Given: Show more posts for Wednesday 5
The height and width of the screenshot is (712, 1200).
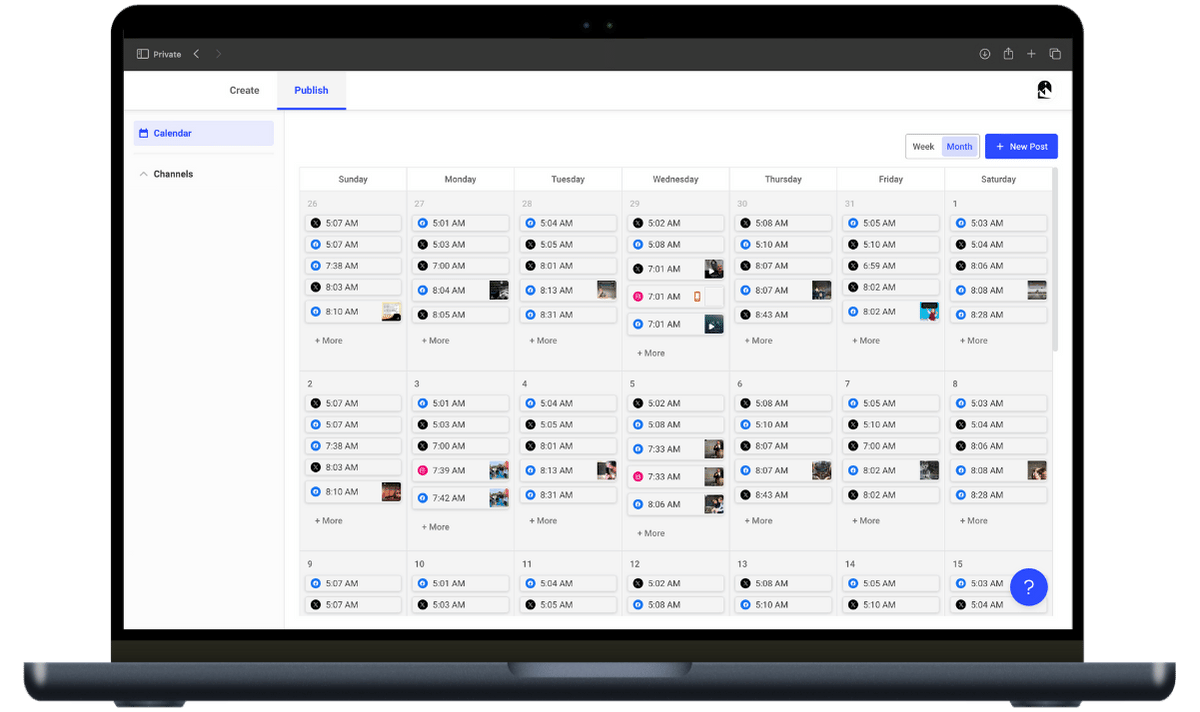Looking at the screenshot, I should 650,534.
